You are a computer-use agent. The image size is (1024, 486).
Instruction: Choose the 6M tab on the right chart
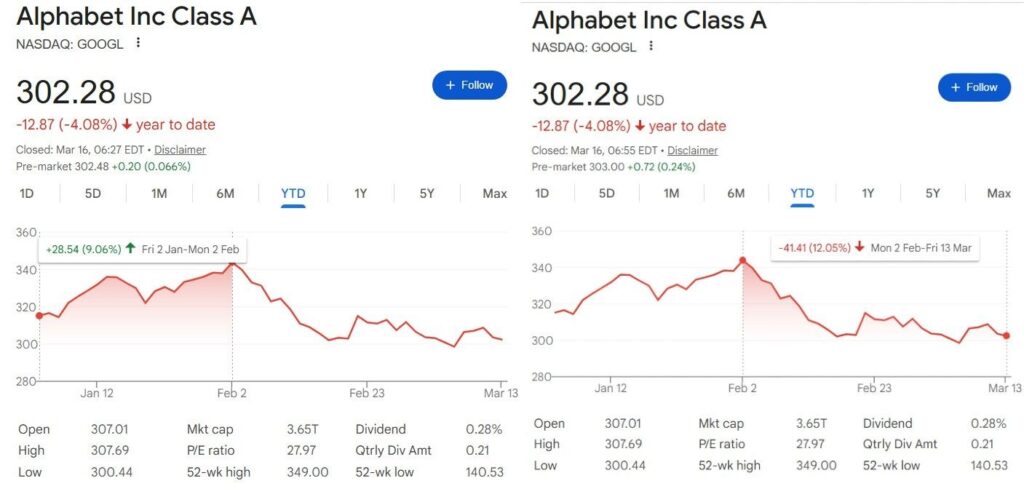click(736, 193)
